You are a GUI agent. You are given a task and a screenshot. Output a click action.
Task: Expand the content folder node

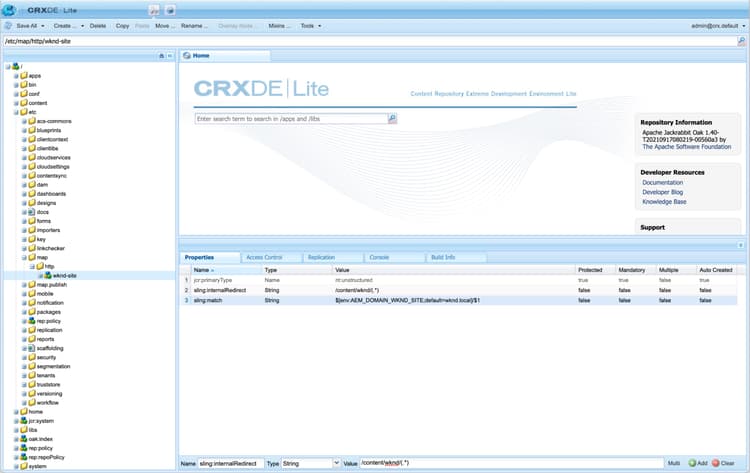(16, 103)
